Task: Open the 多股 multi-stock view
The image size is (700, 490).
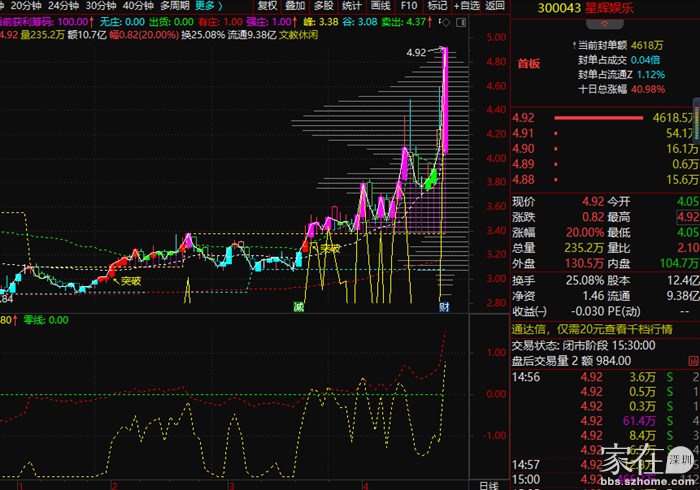Action: click(324, 5)
